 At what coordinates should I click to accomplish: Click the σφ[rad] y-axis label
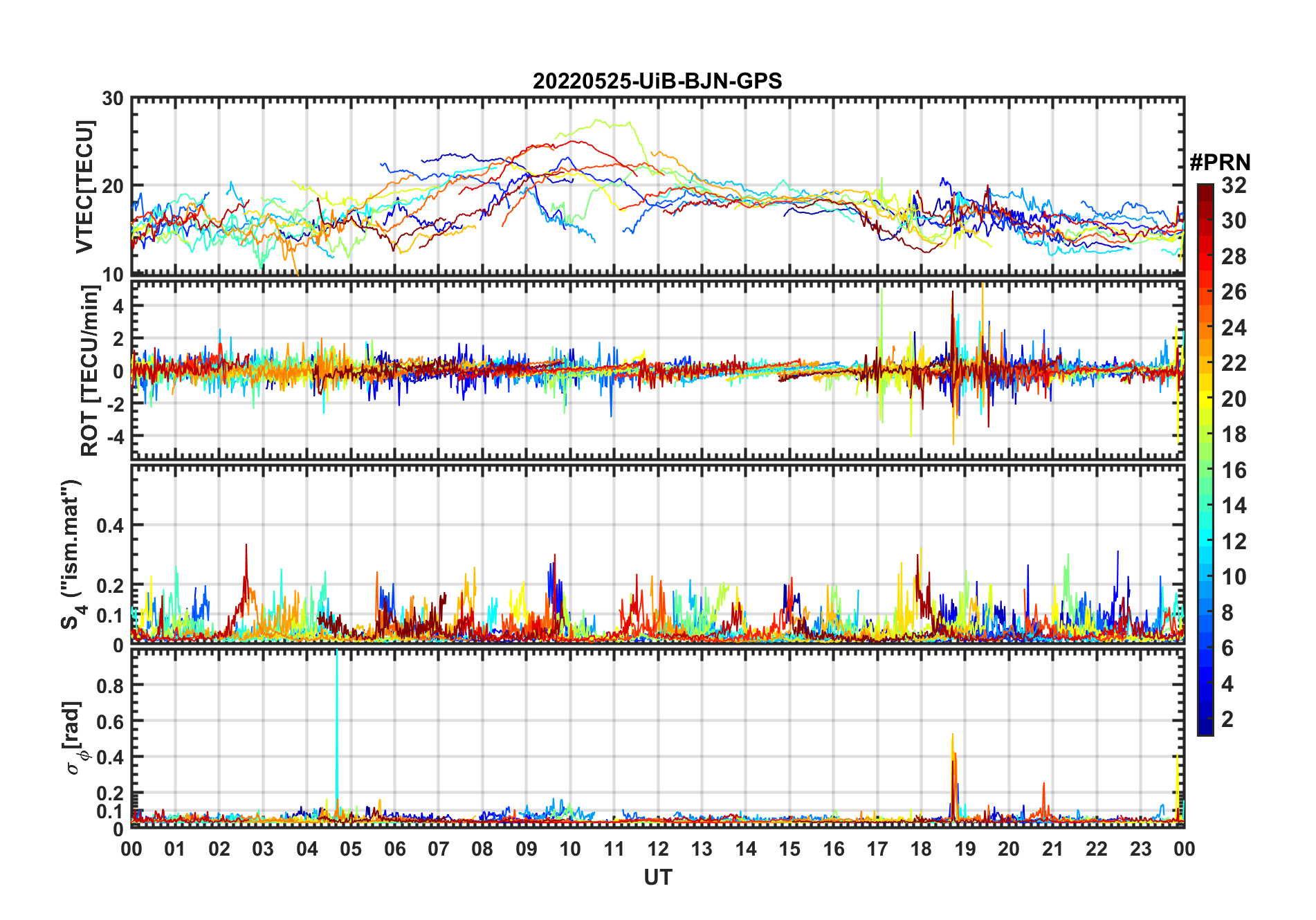coord(75,738)
